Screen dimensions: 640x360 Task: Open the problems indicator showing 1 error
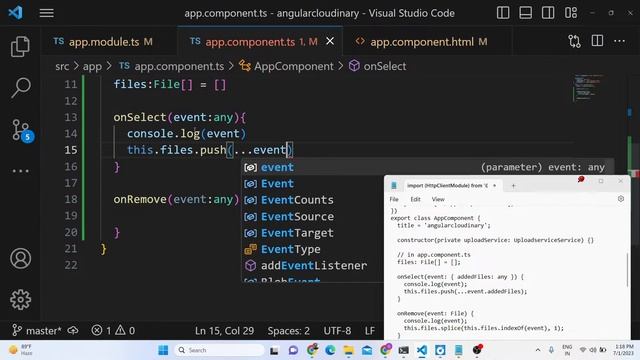pos(113,330)
